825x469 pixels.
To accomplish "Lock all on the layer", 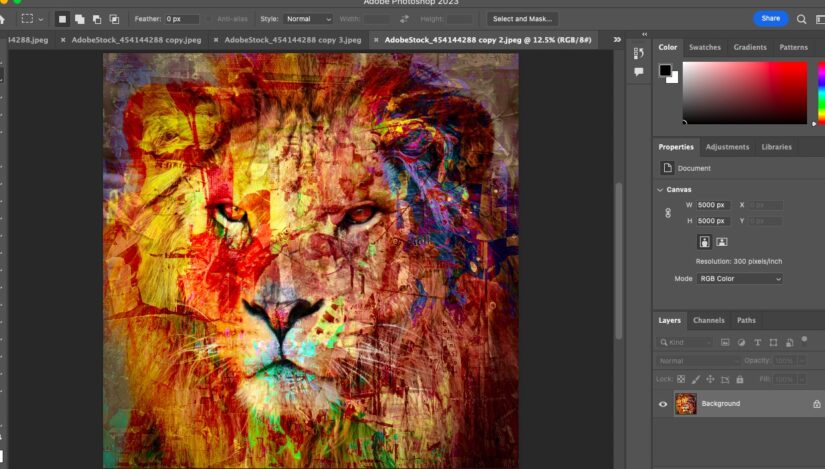I will [740, 379].
